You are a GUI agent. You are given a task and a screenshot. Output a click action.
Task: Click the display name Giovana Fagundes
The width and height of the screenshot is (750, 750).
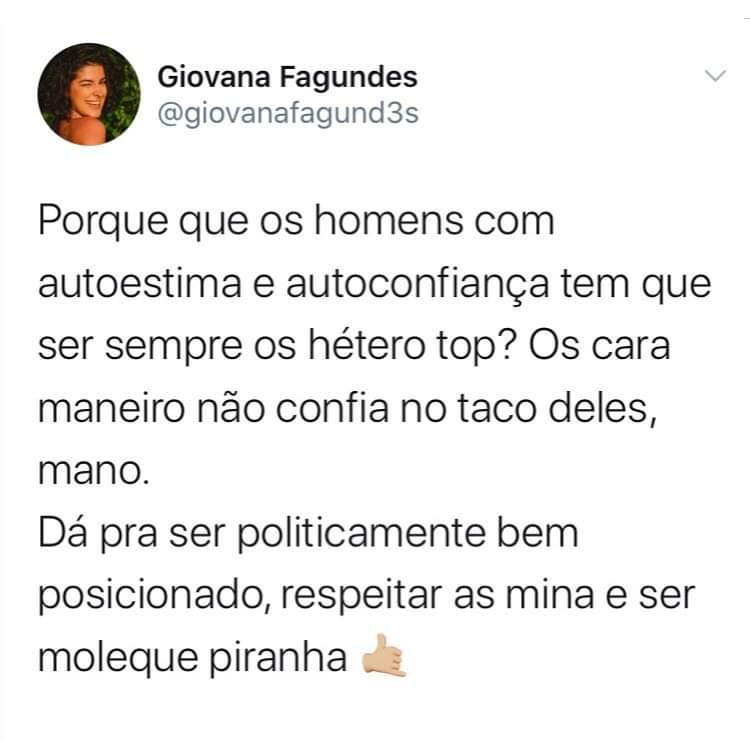click(x=287, y=77)
